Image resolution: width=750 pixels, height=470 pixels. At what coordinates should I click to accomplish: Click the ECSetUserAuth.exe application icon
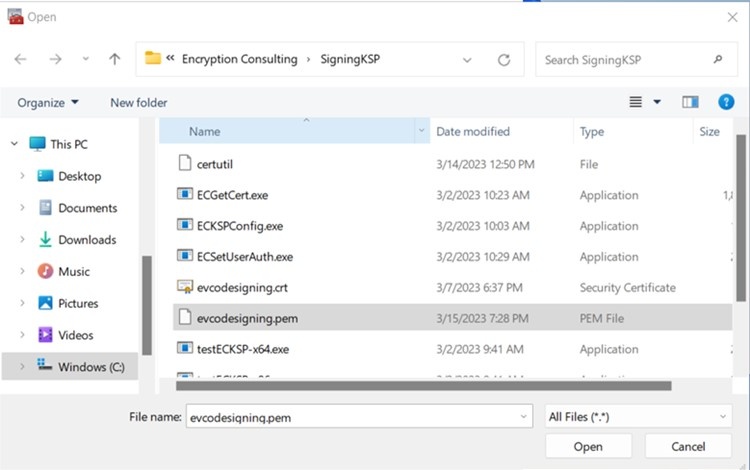tap(185, 256)
